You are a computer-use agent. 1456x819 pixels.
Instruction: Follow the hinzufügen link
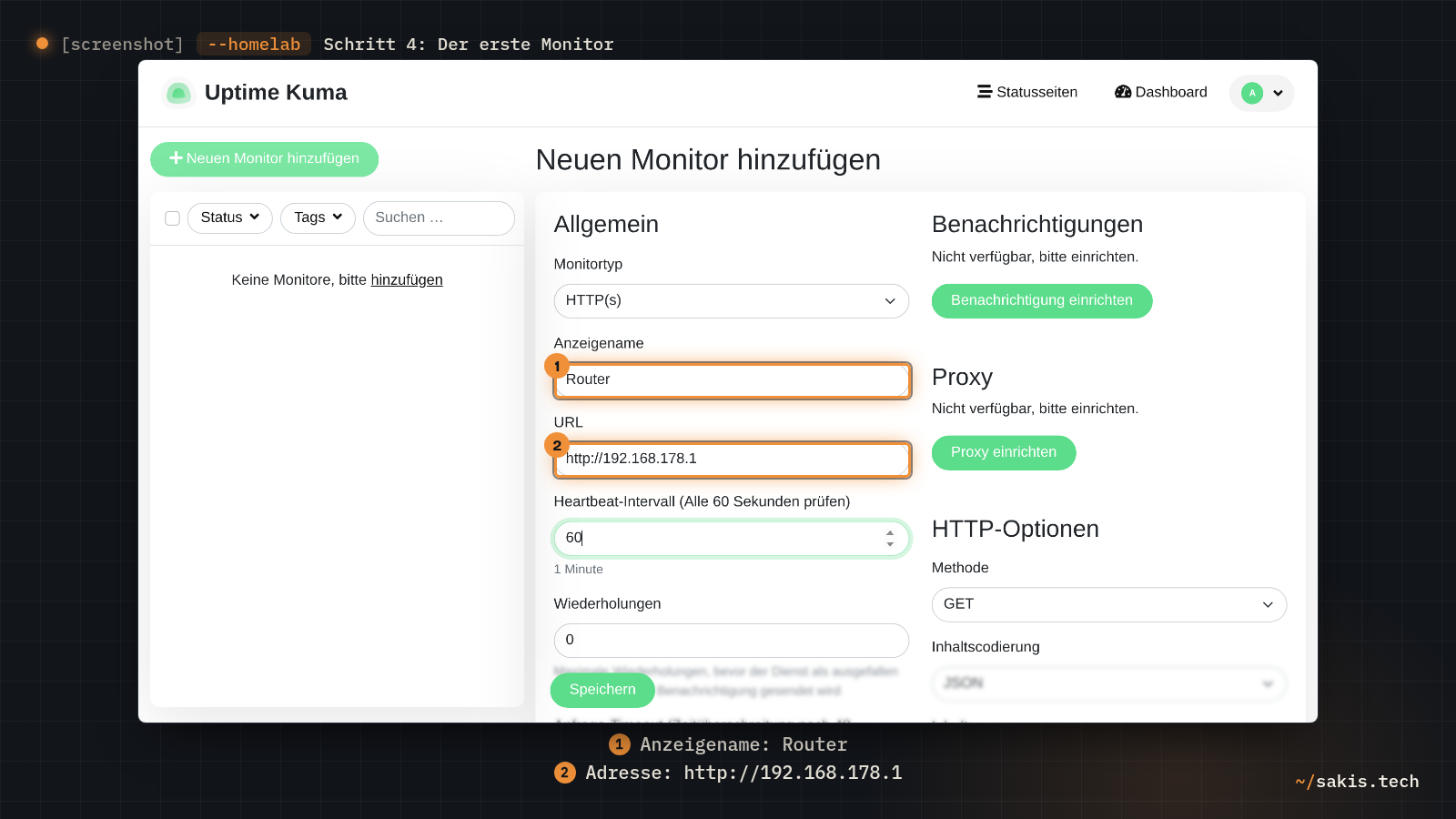click(x=407, y=280)
